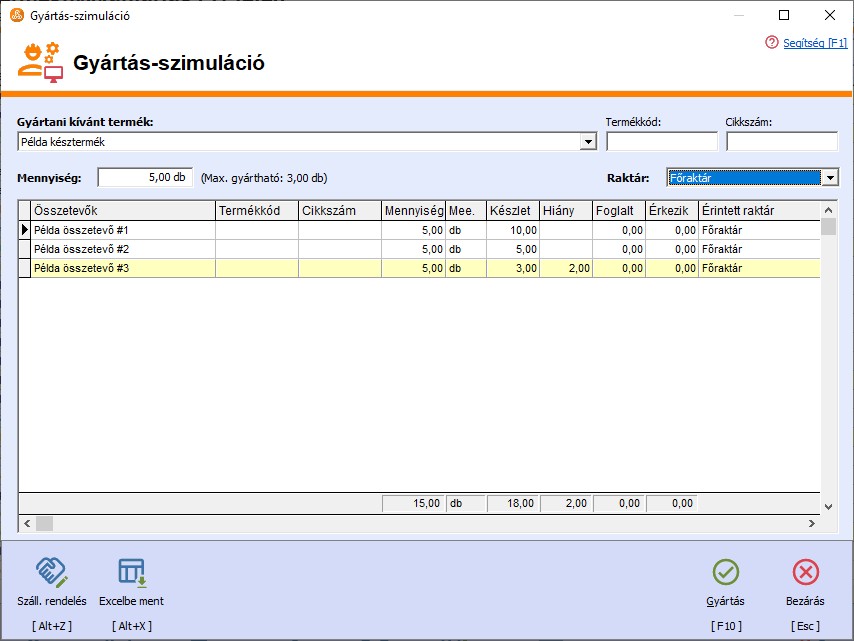This screenshot has width=854, height=641.
Task: Click the Érintett raktár column header
Action: pyautogui.click(x=758, y=210)
